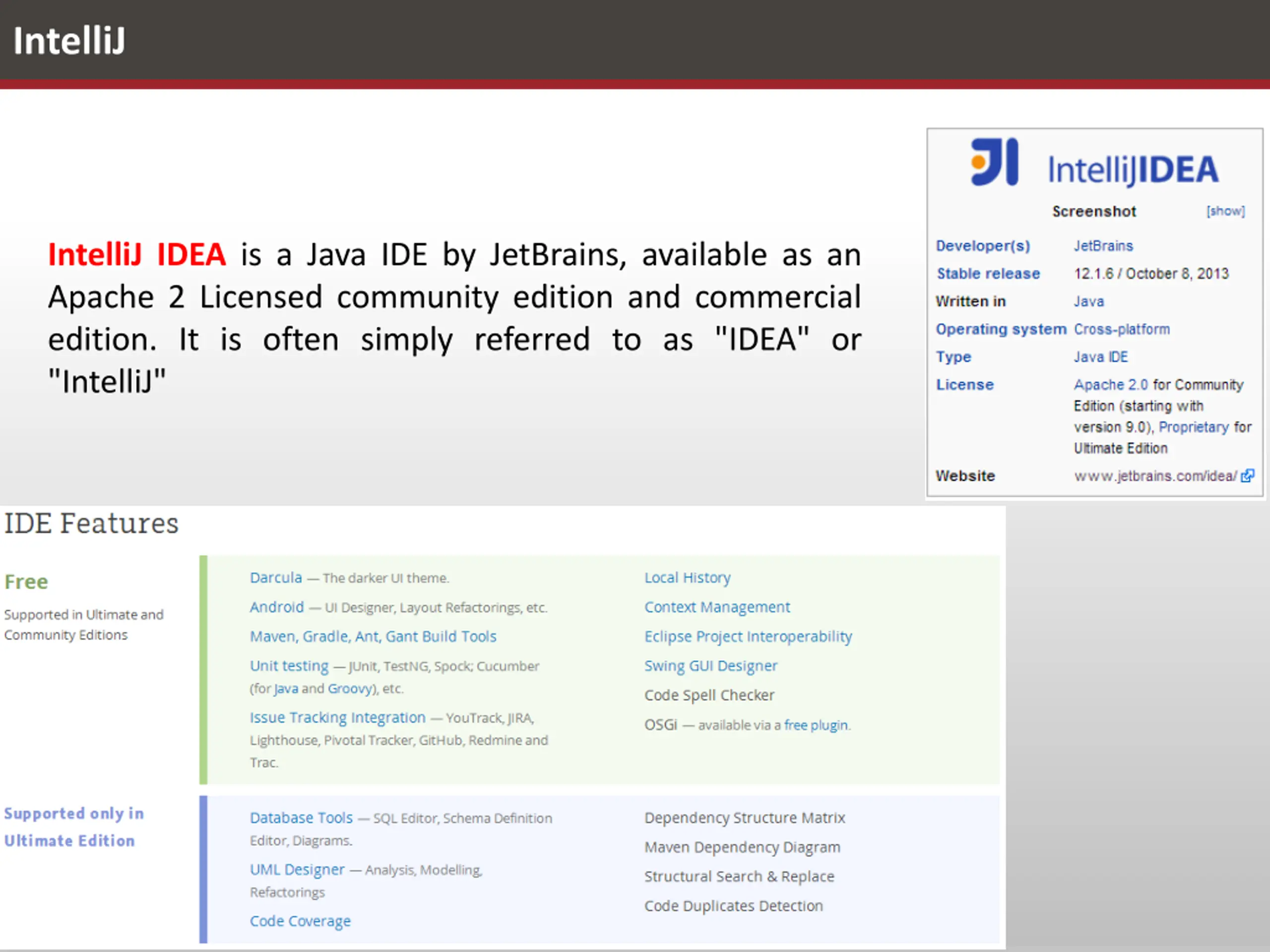Viewport: 1270px width, 952px height.
Task: Follow the Java link in unit testing description
Action: (x=286, y=689)
